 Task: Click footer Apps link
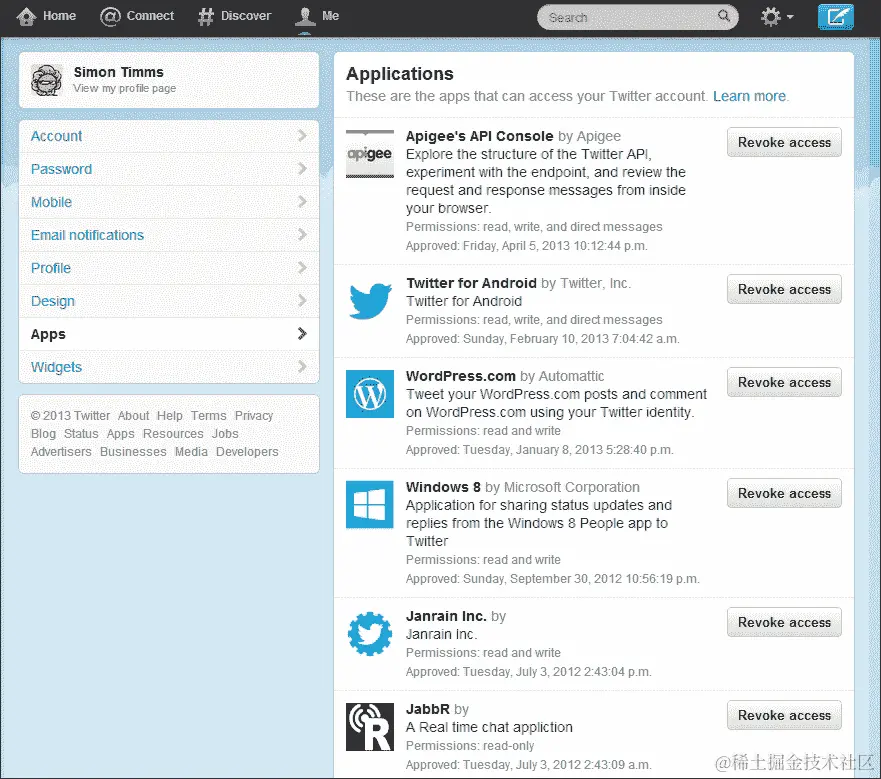(121, 434)
